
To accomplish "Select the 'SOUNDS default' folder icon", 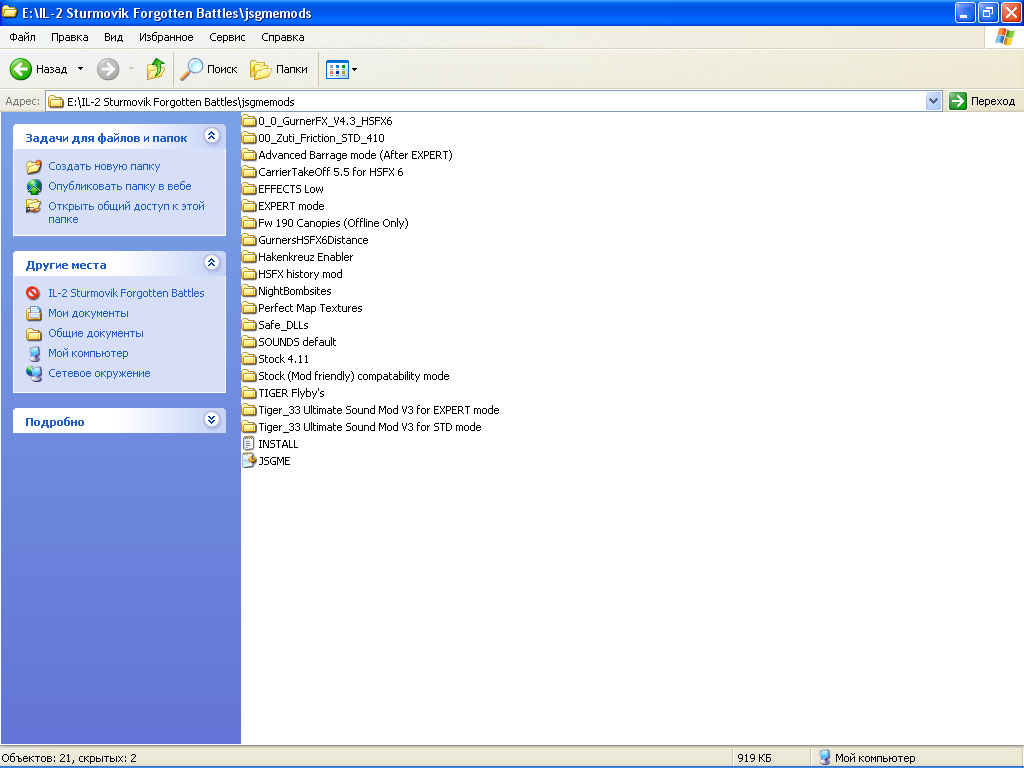I will 249,342.
